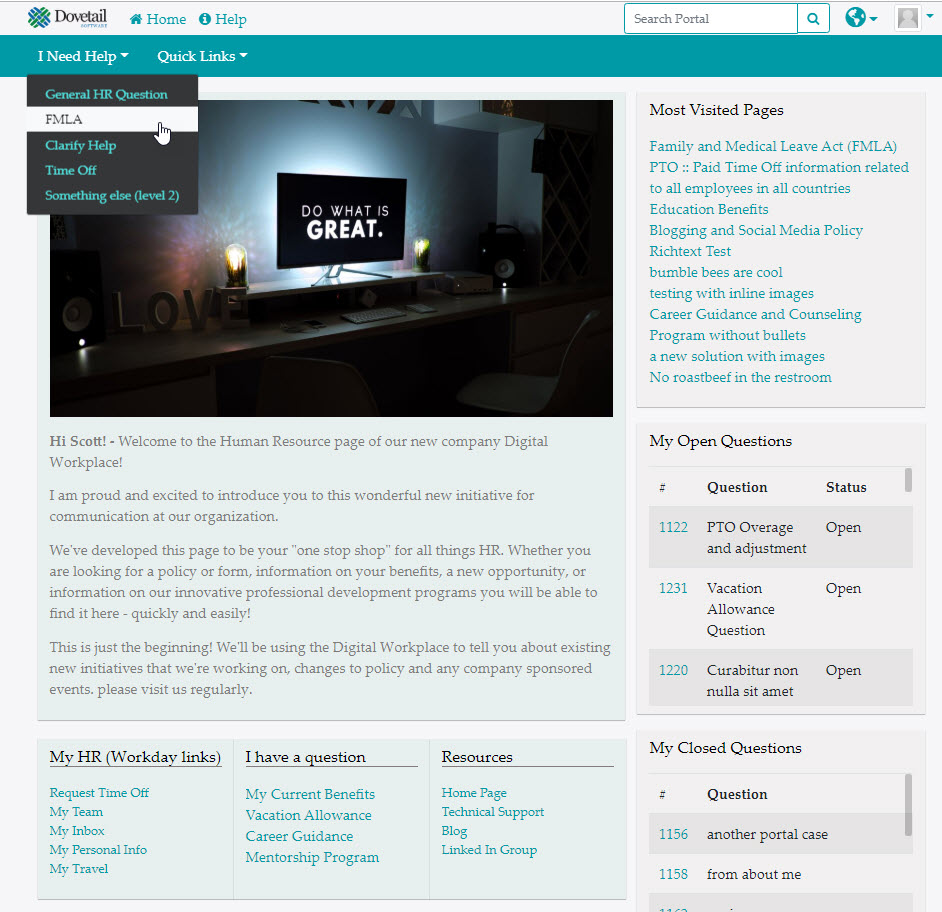Click the Request Time Off link
This screenshot has height=912, width=942.
[99, 793]
